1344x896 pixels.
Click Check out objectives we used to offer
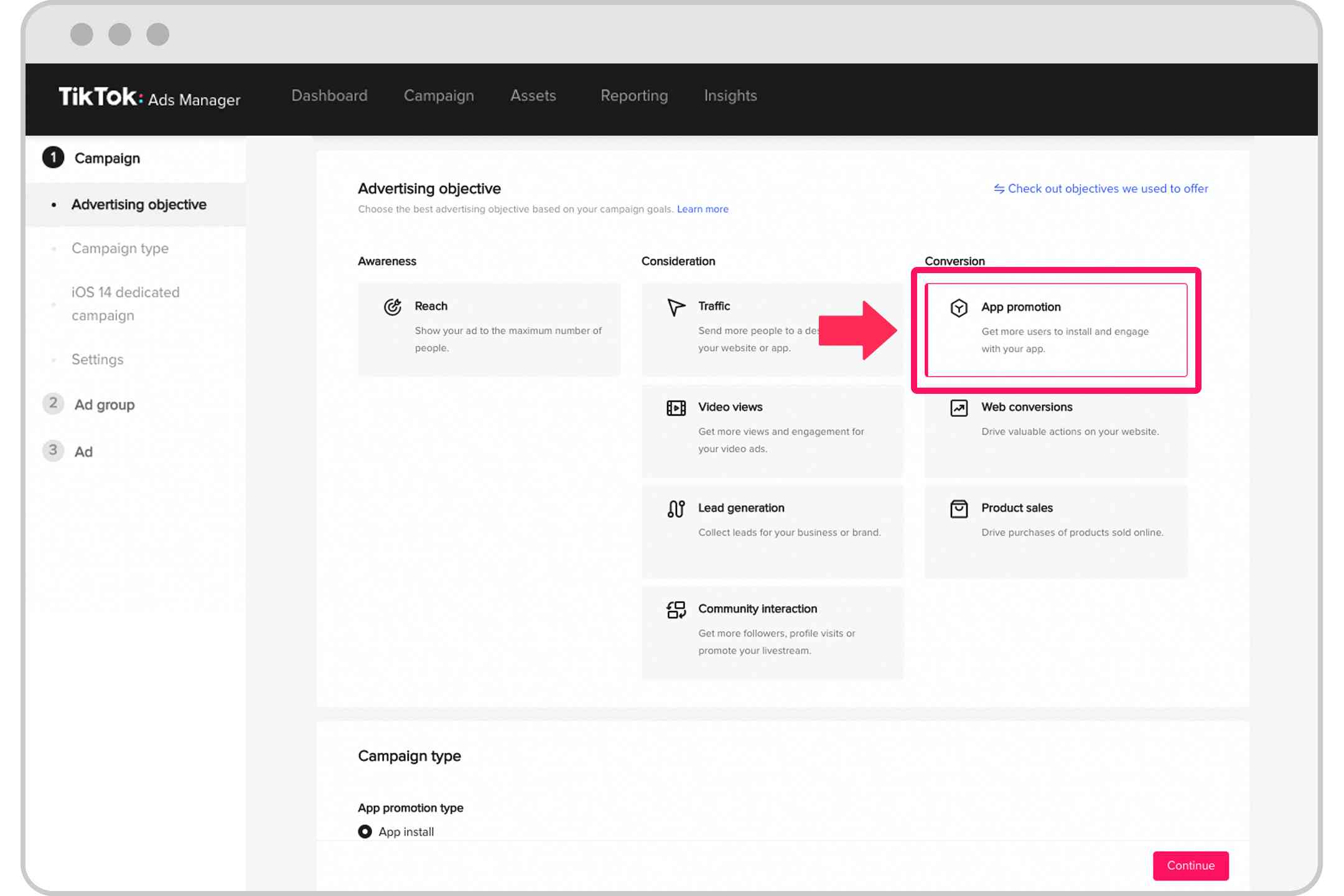click(x=1100, y=189)
